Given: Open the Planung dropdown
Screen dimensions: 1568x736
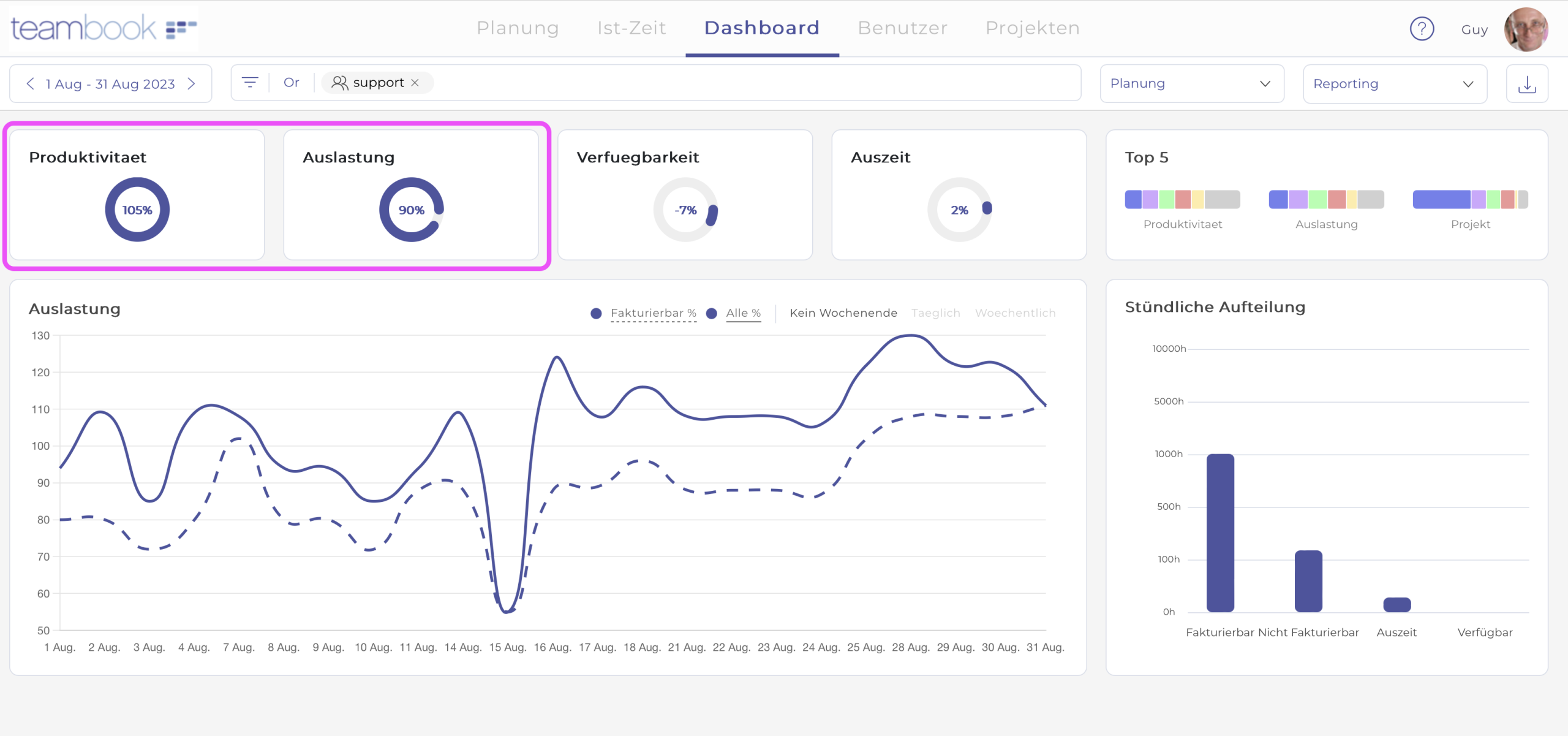Looking at the screenshot, I should pos(1191,83).
